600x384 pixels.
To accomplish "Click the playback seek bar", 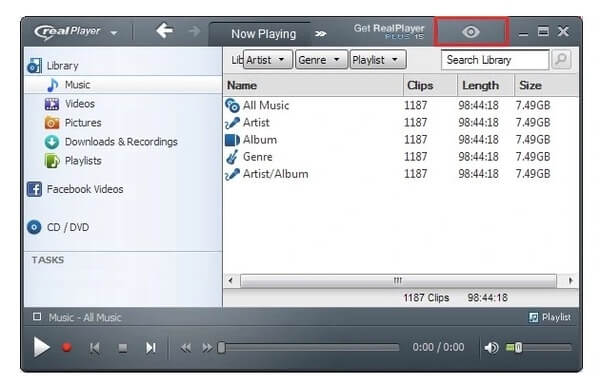I will coord(311,348).
